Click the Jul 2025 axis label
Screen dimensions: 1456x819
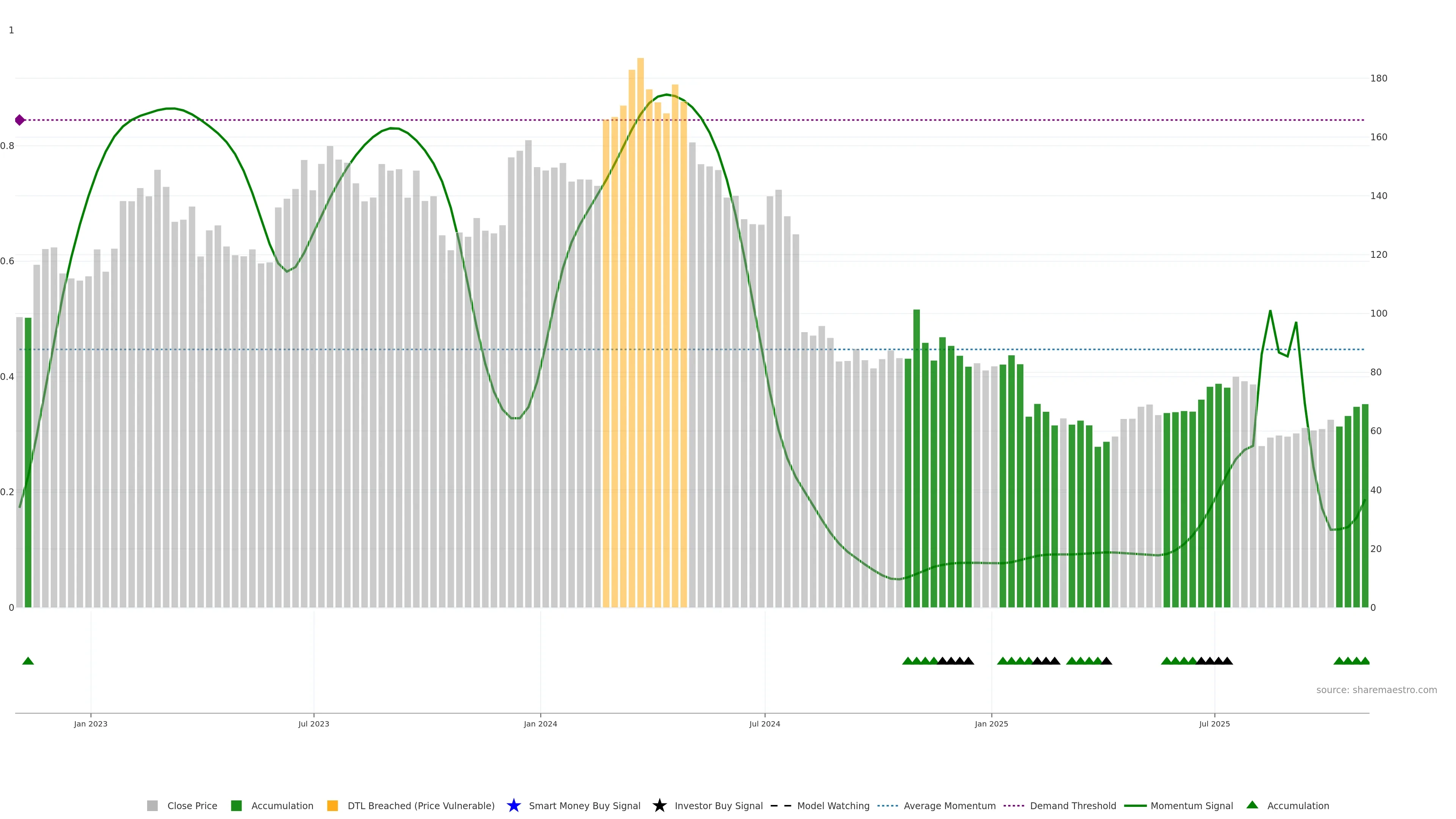pos(1214,723)
